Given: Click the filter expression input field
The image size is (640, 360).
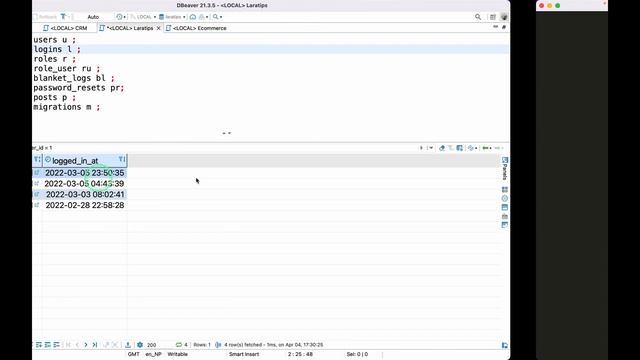Looking at the screenshot, I should tap(224, 148).
